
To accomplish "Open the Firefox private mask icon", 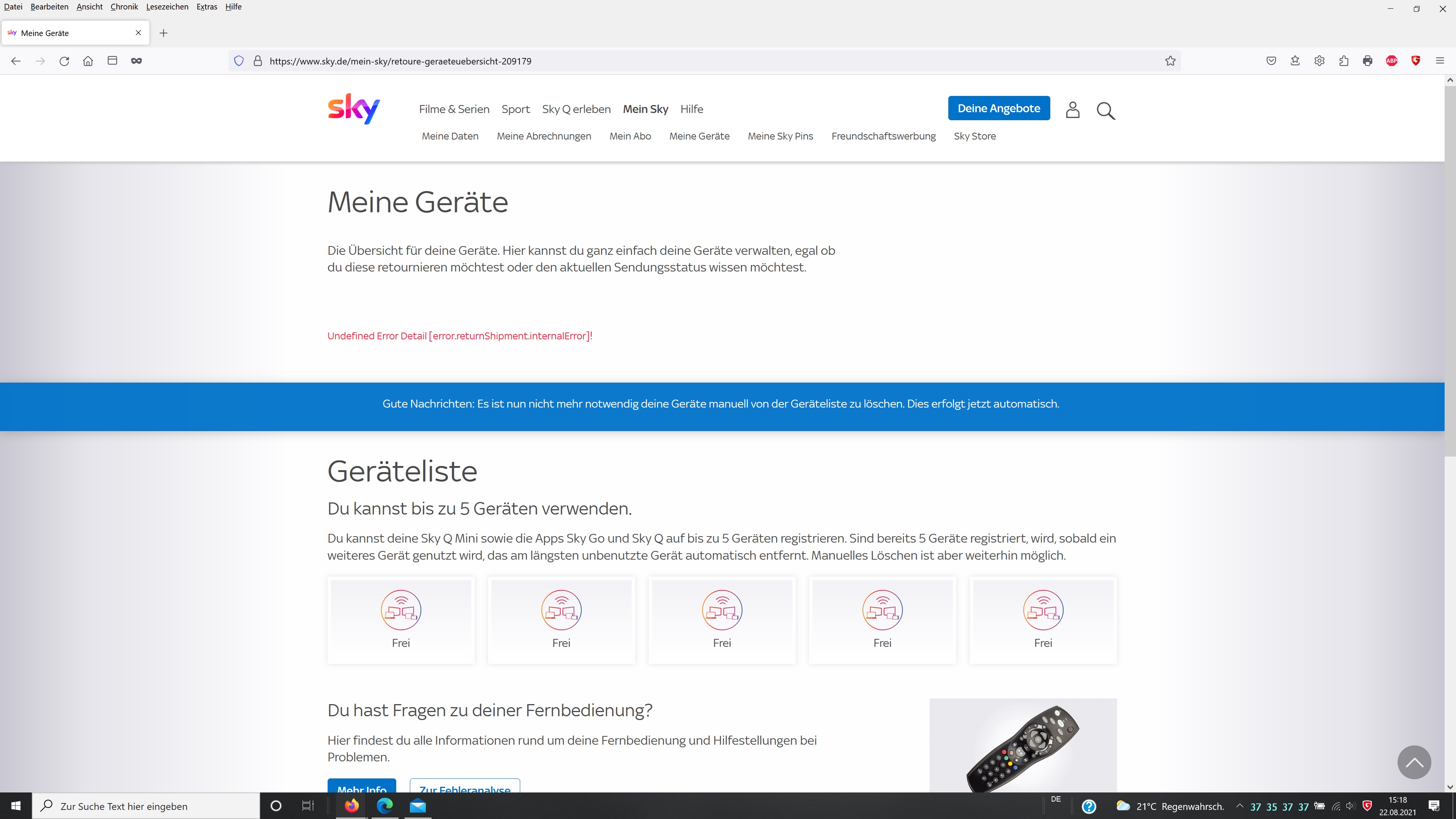I will coord(136,61).
